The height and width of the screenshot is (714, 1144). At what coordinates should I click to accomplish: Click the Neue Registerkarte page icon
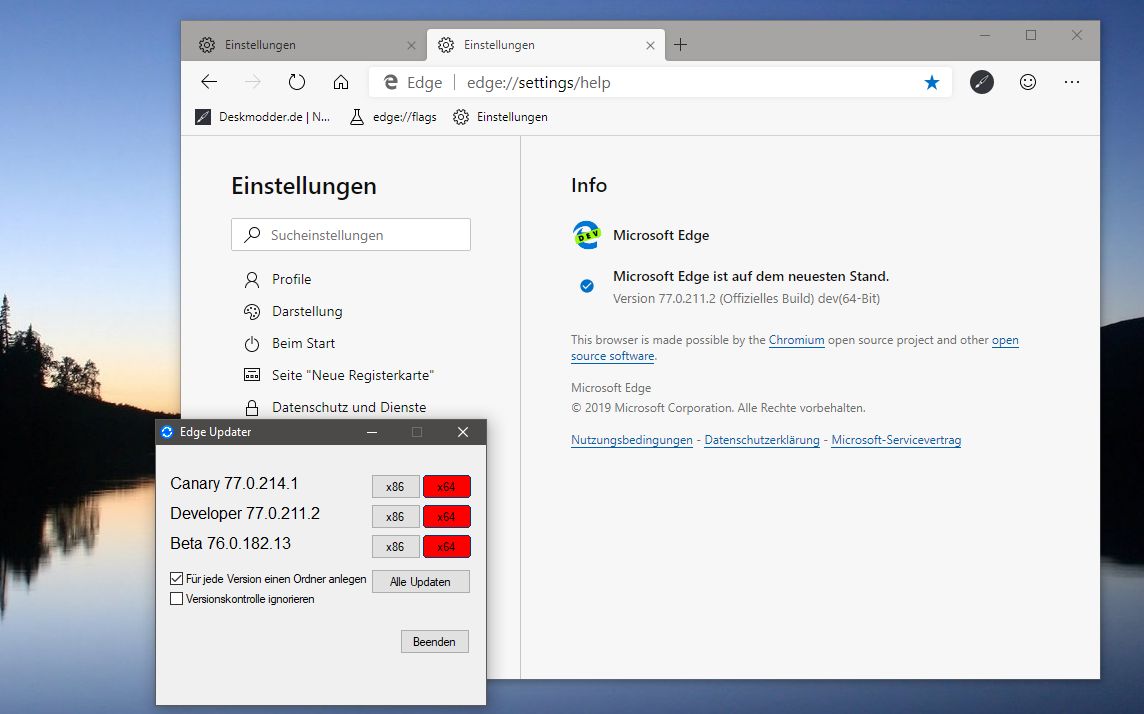252,375
